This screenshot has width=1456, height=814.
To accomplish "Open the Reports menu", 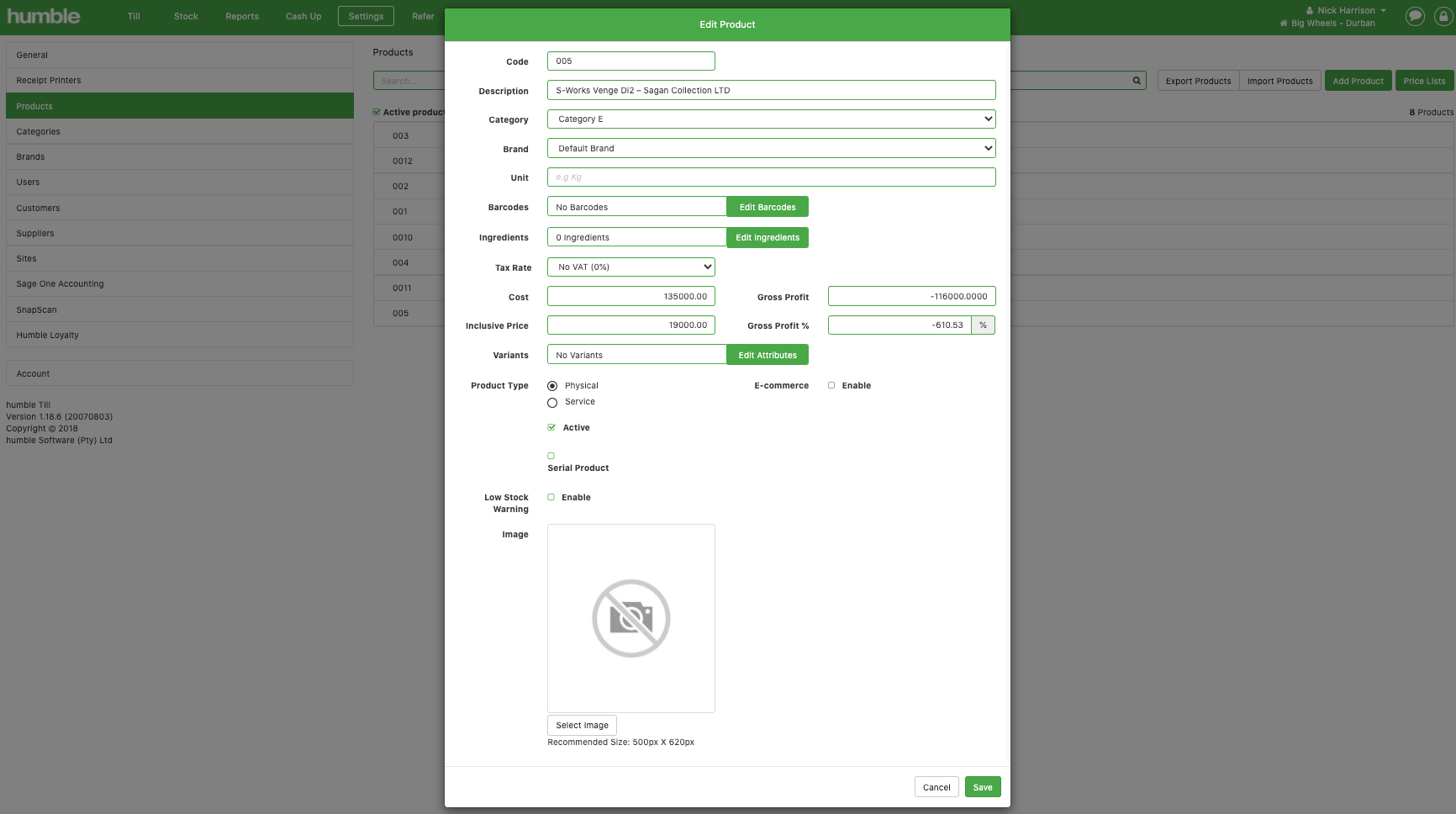I will [242, 16].
